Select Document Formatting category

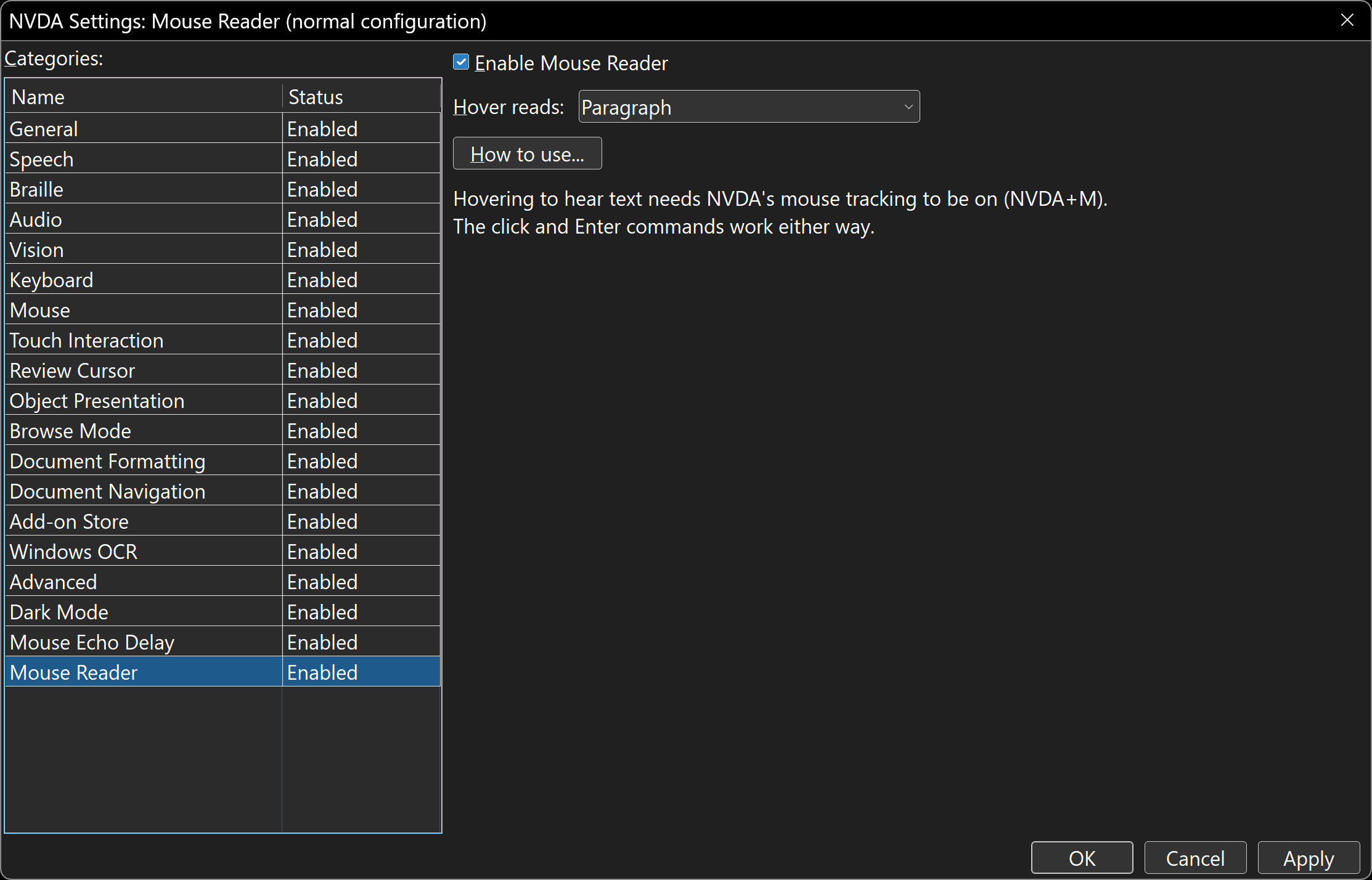[x=223, y=460]
